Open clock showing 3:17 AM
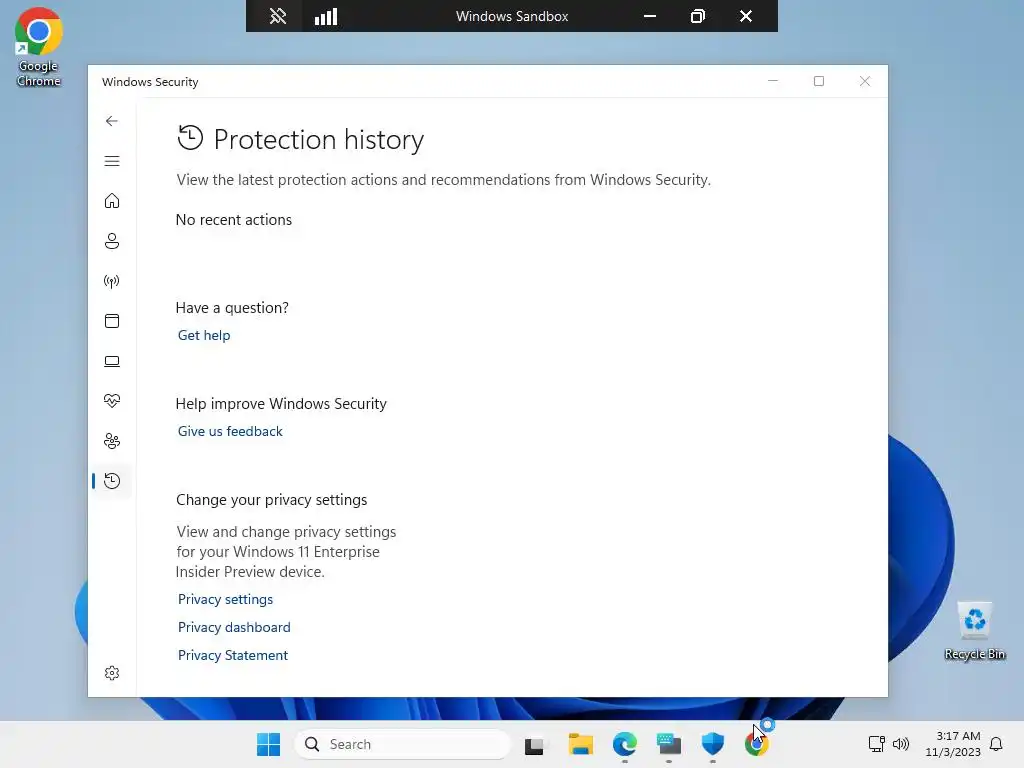This screenshot has width=1024, height=768. [953, 744]
